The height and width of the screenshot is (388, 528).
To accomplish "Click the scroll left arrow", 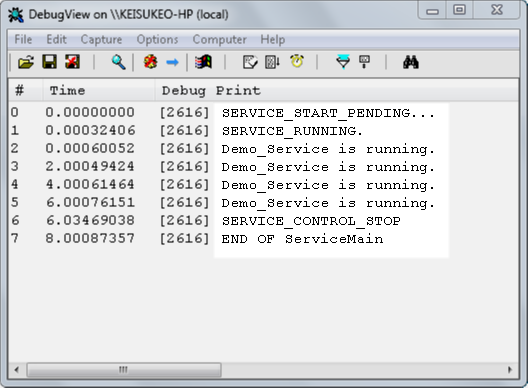I will point(16,369).
